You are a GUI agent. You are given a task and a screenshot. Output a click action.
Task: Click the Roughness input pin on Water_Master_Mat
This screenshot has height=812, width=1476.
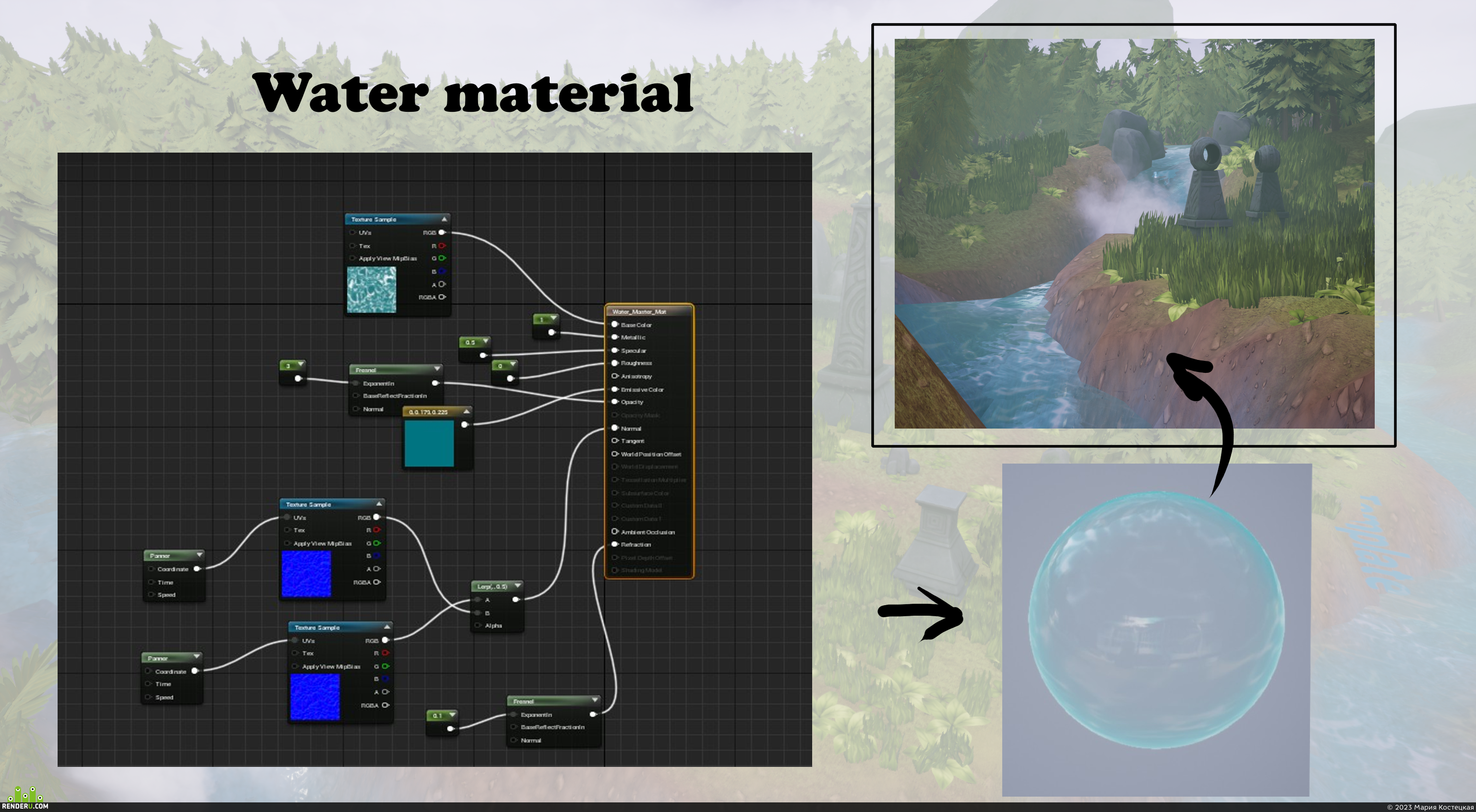614,363
